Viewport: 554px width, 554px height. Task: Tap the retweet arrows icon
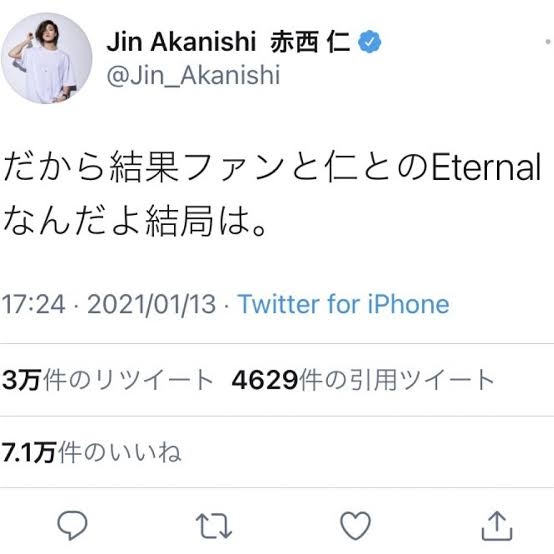point(214,526)
